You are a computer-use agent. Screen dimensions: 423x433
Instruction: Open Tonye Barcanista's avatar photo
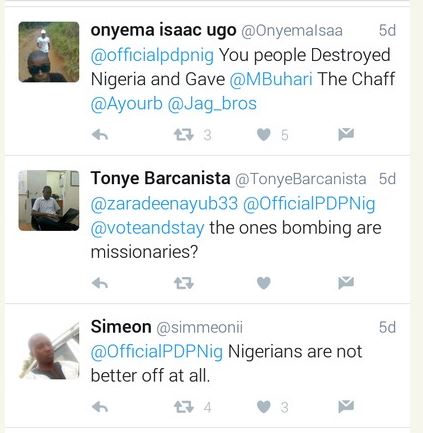(49, 201)
